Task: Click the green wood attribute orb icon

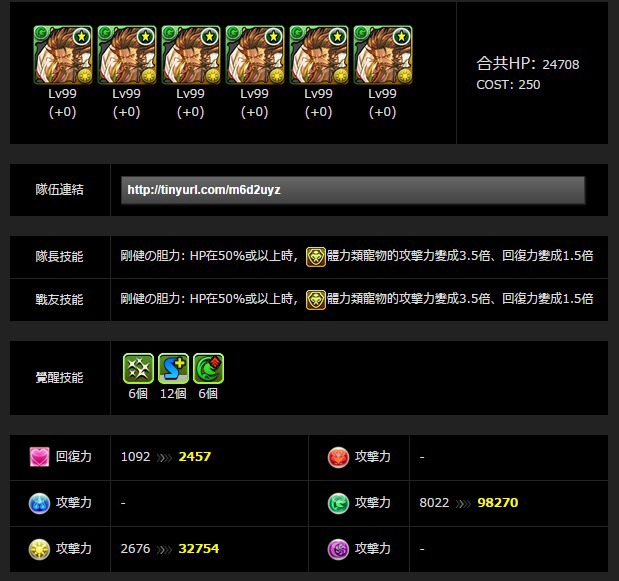Action: [338, 503]
